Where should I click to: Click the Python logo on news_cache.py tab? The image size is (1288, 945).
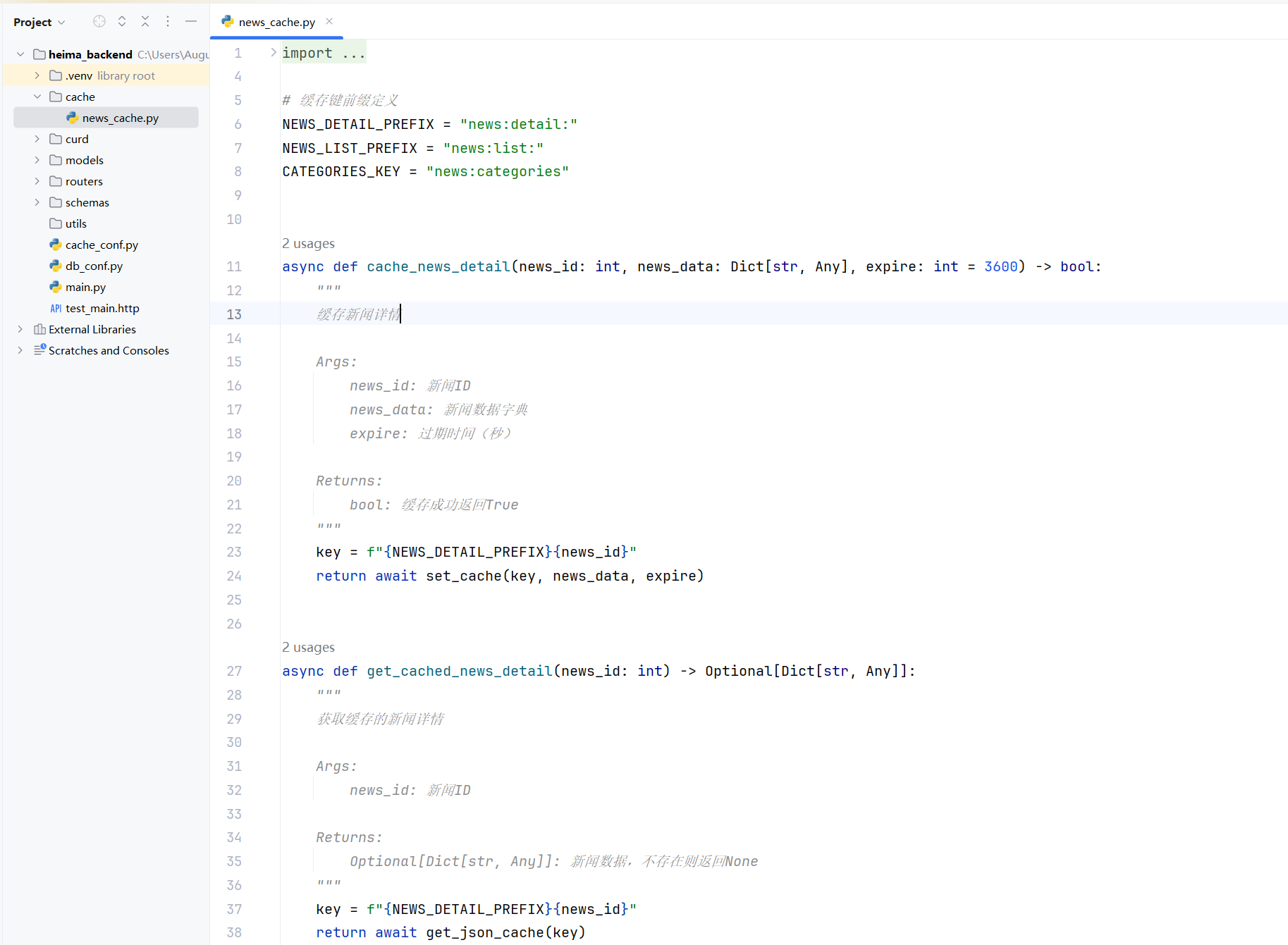click(x=227, y=21)
